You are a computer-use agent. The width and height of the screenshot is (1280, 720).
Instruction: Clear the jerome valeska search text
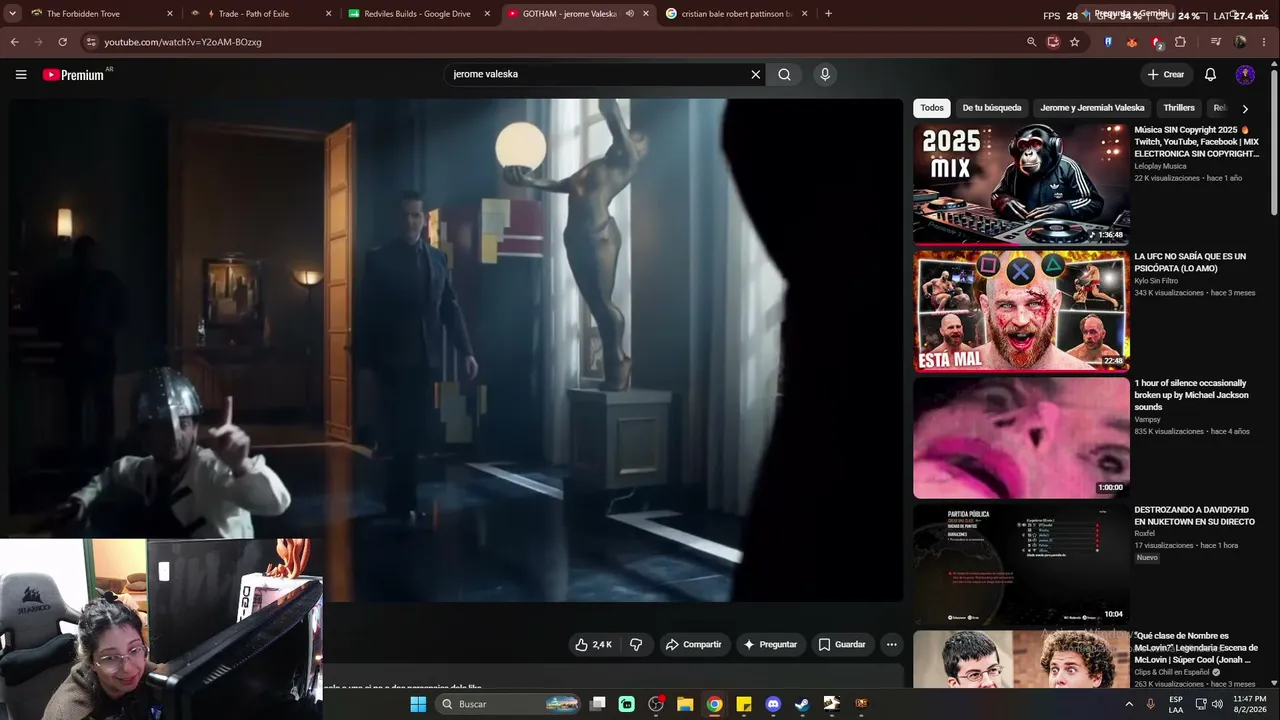point(756,74)
